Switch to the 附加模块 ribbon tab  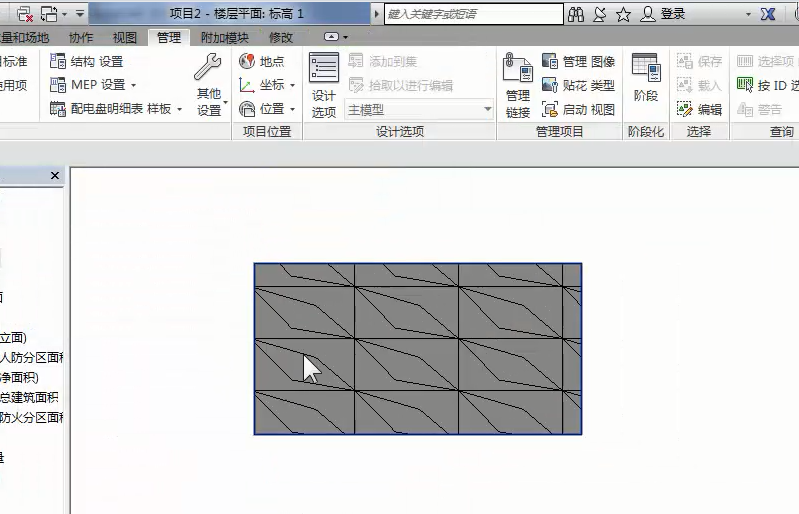click(224, 38)
